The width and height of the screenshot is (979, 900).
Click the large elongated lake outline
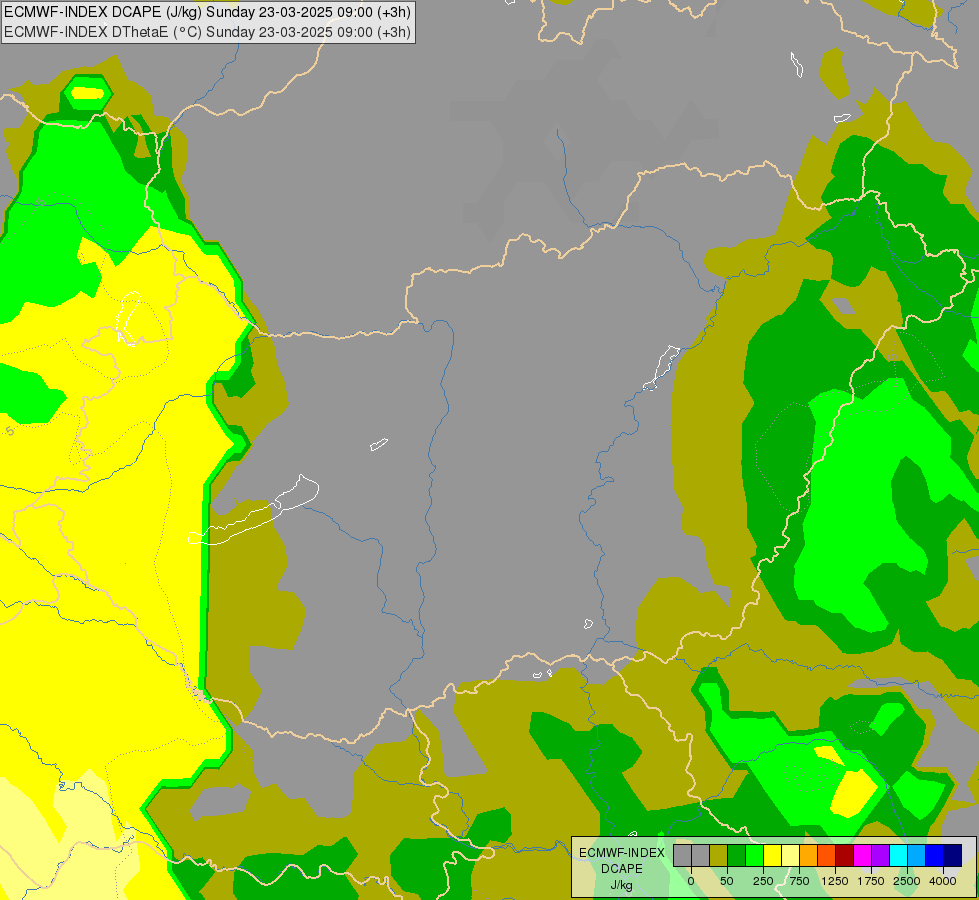[253, 510]
